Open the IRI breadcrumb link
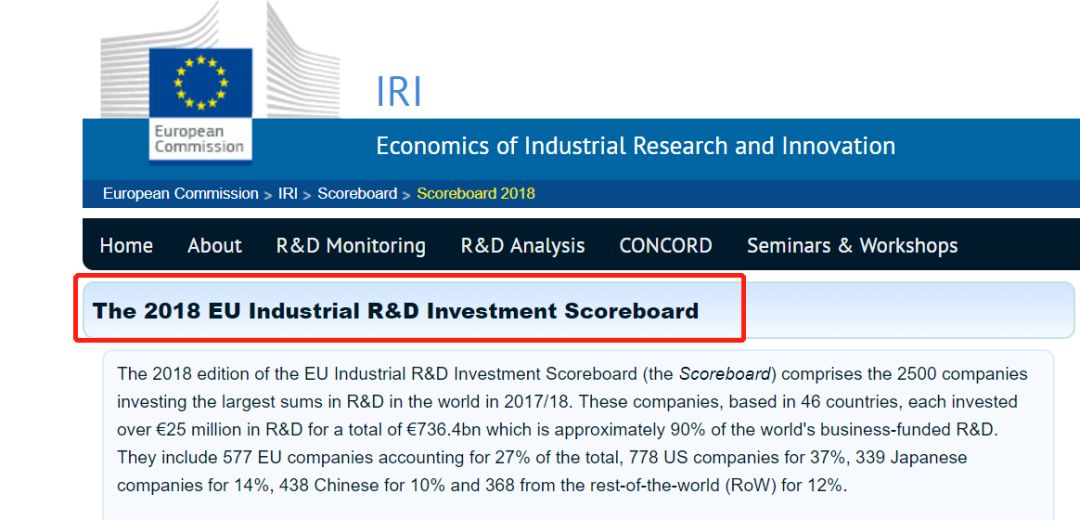This screenshot has height=520, width=1080. pyautogui.click(x=288, y=194)
